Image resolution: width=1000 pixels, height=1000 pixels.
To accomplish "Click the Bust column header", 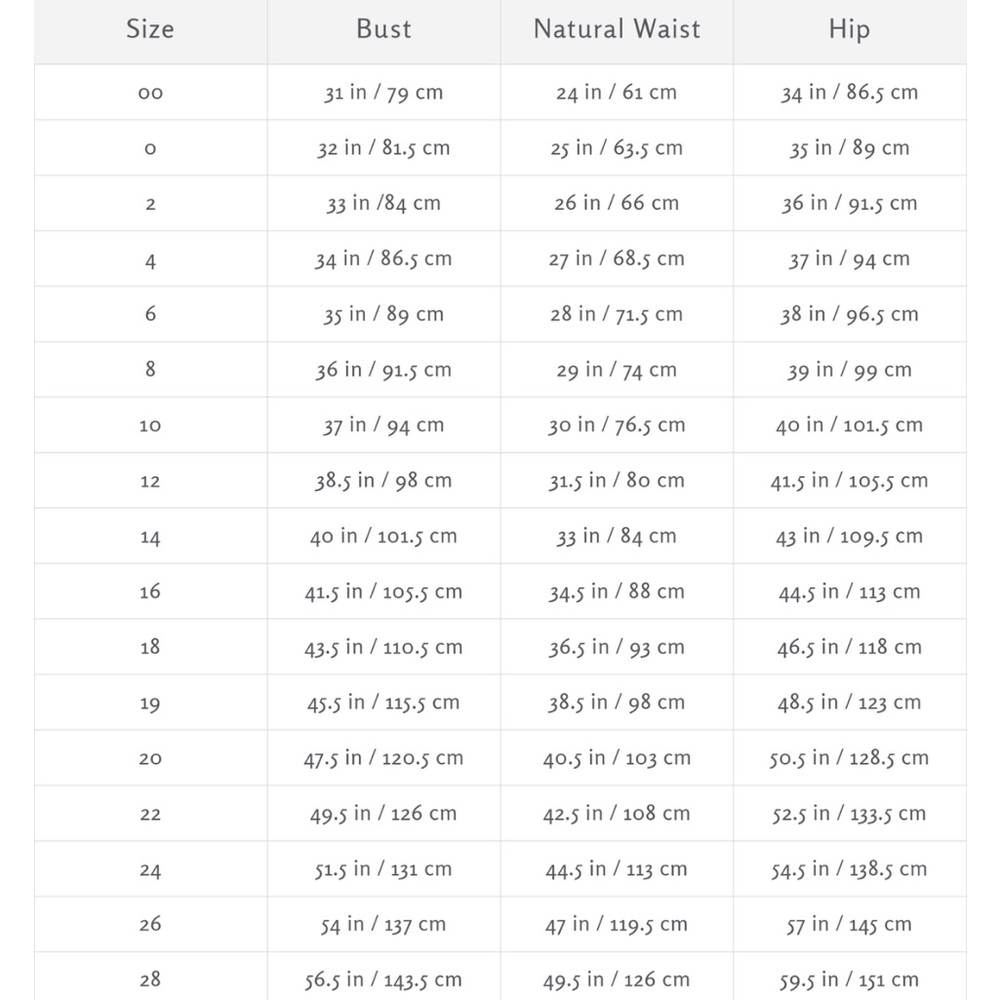I will 384,29.
